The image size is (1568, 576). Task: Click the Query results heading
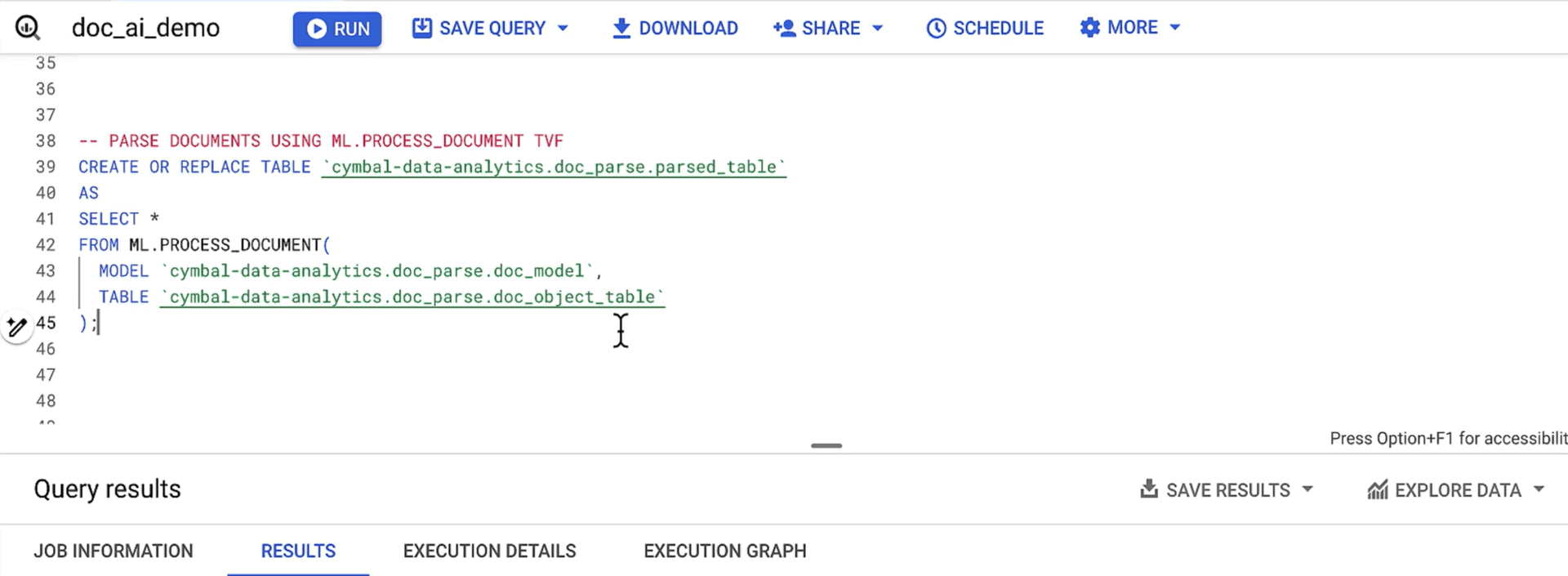coord(107,489)
